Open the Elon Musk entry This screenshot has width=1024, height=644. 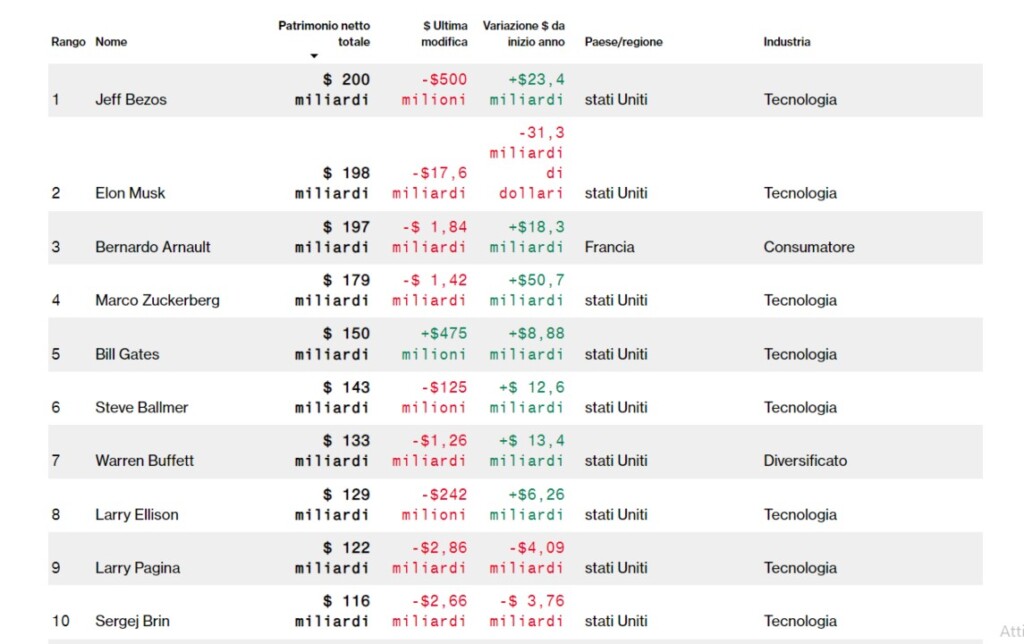(130, 193)
